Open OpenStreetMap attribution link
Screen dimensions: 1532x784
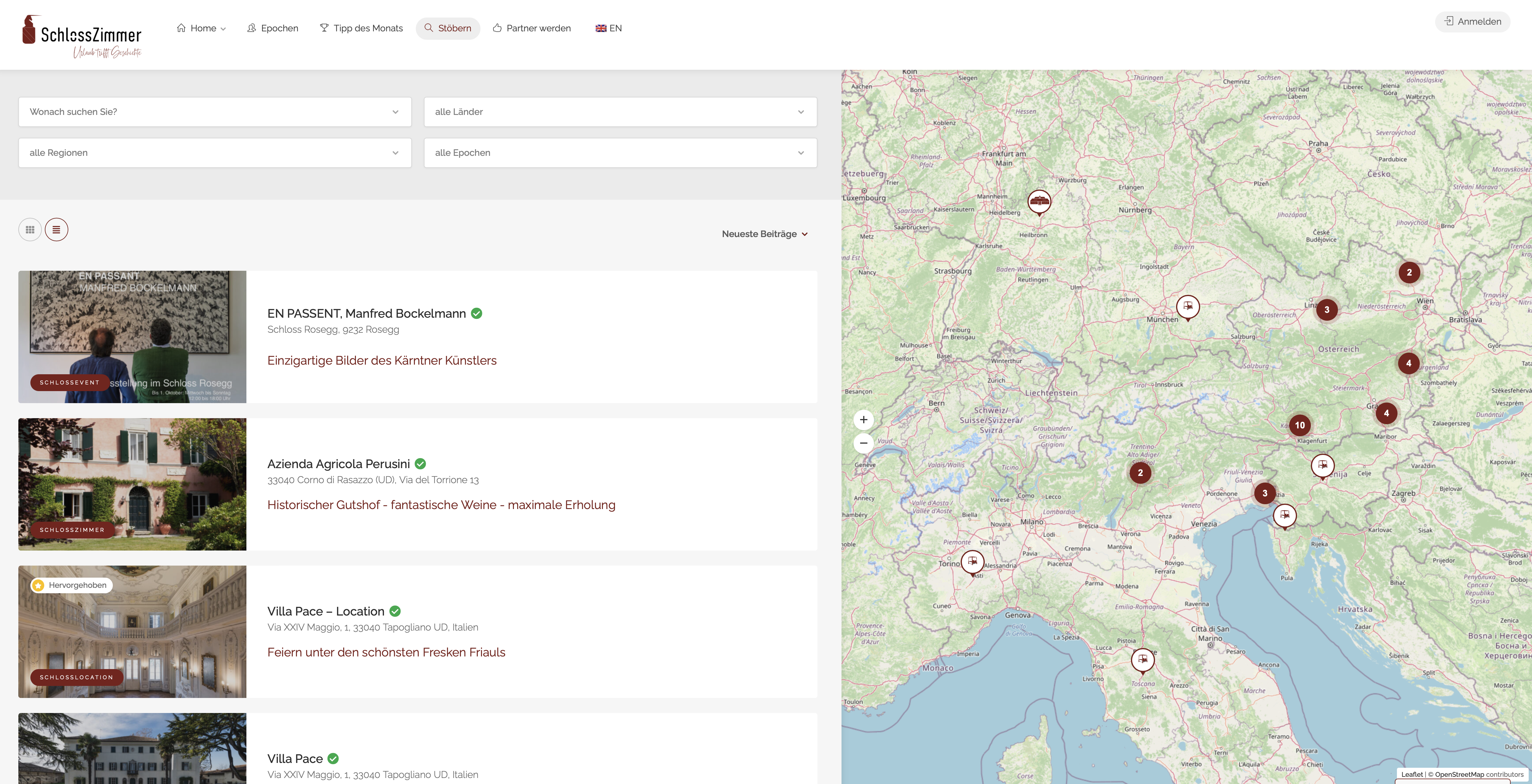[1459, 774]
